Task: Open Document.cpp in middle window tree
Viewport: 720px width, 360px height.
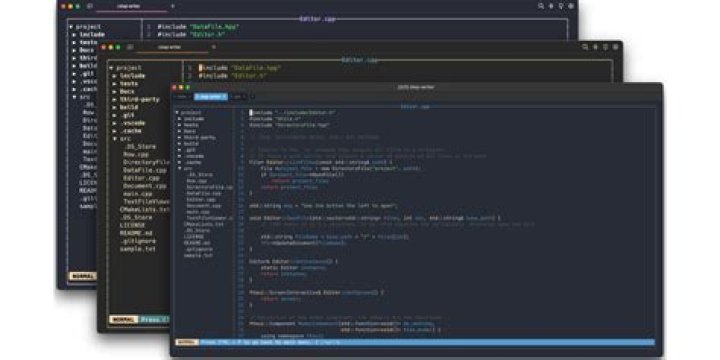Action: coord(145,186)
